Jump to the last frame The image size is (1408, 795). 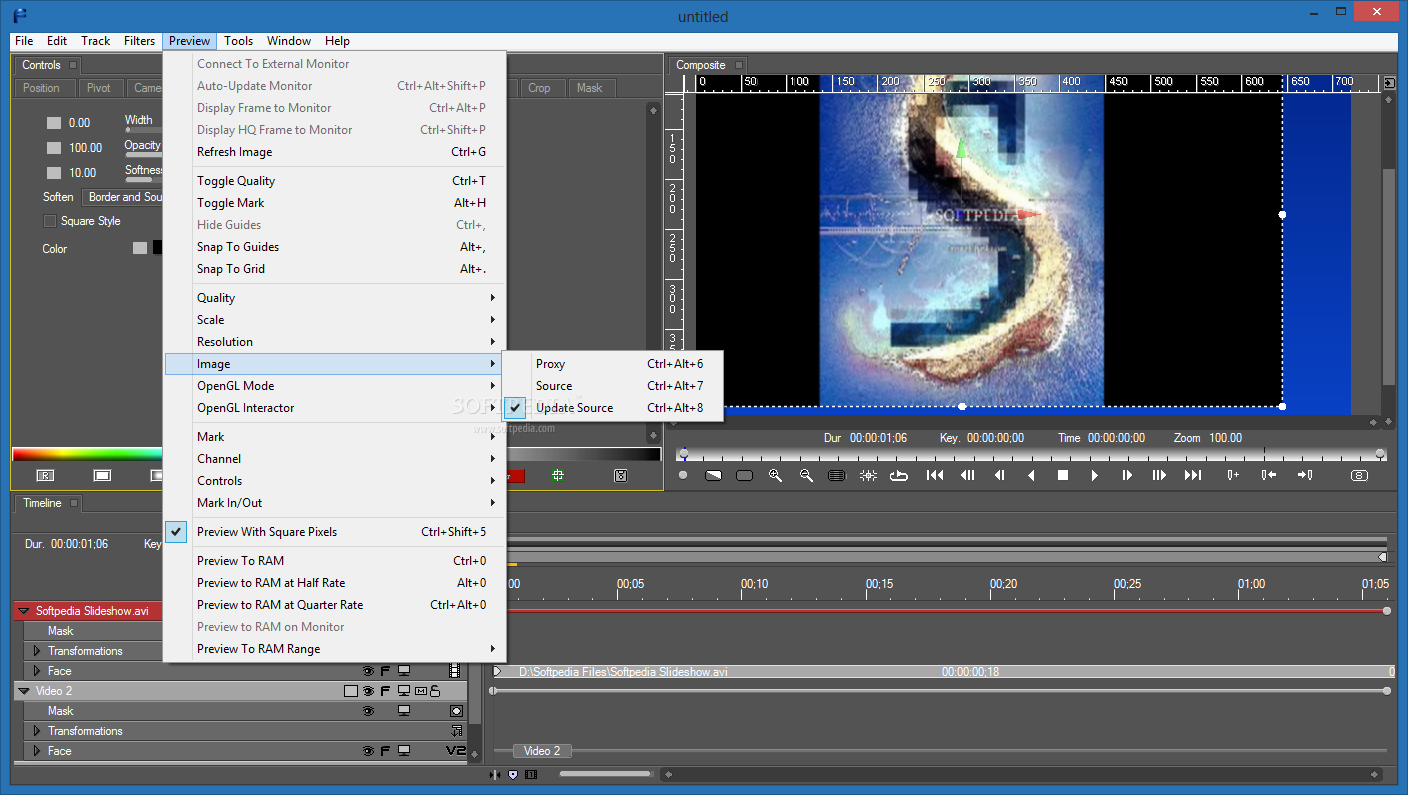pyautogui.click(x=1192, y=476)
